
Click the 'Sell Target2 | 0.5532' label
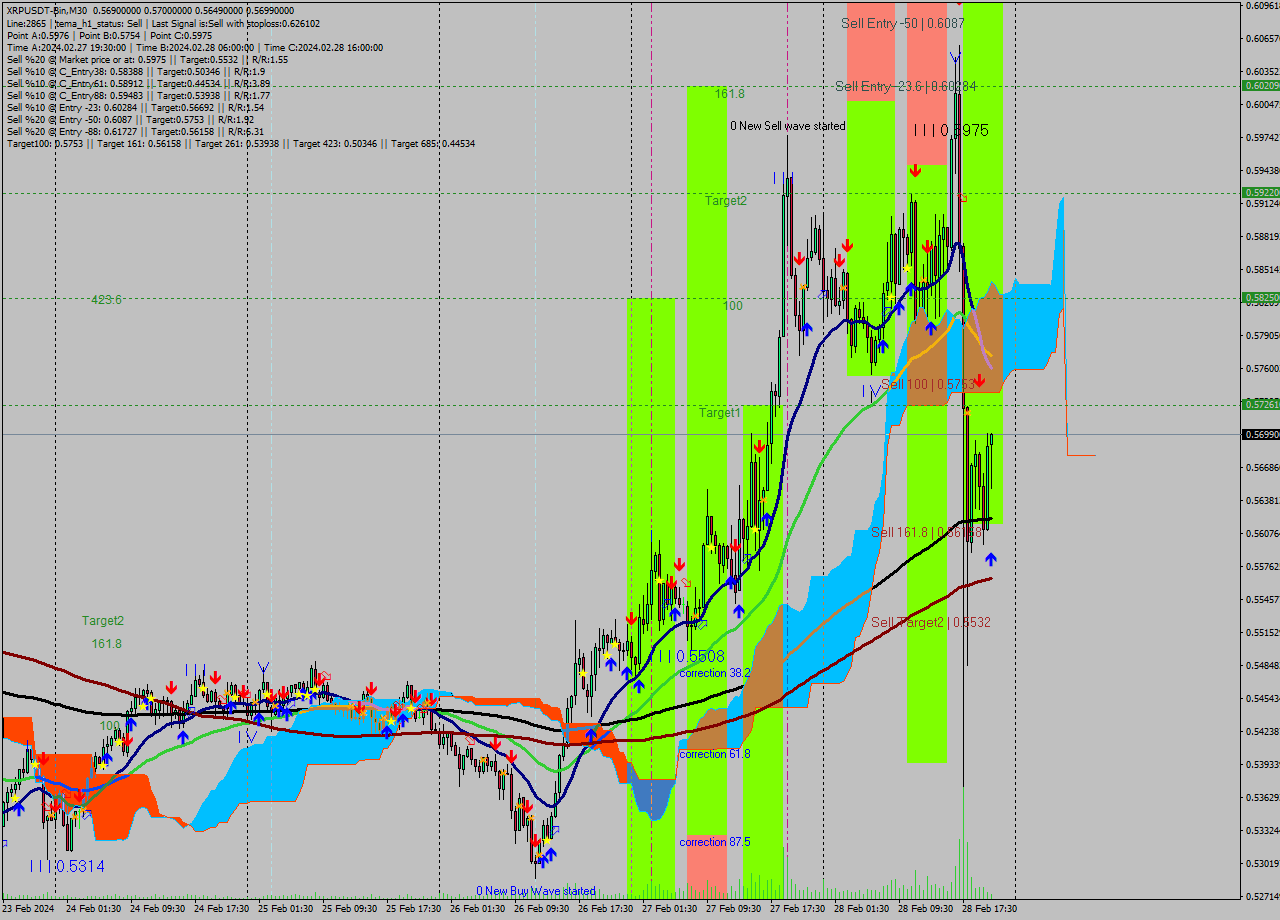[x=930, y=622]
